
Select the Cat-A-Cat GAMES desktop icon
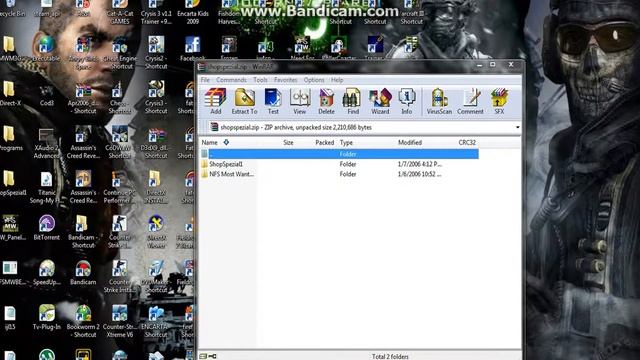tap(120, 11)
